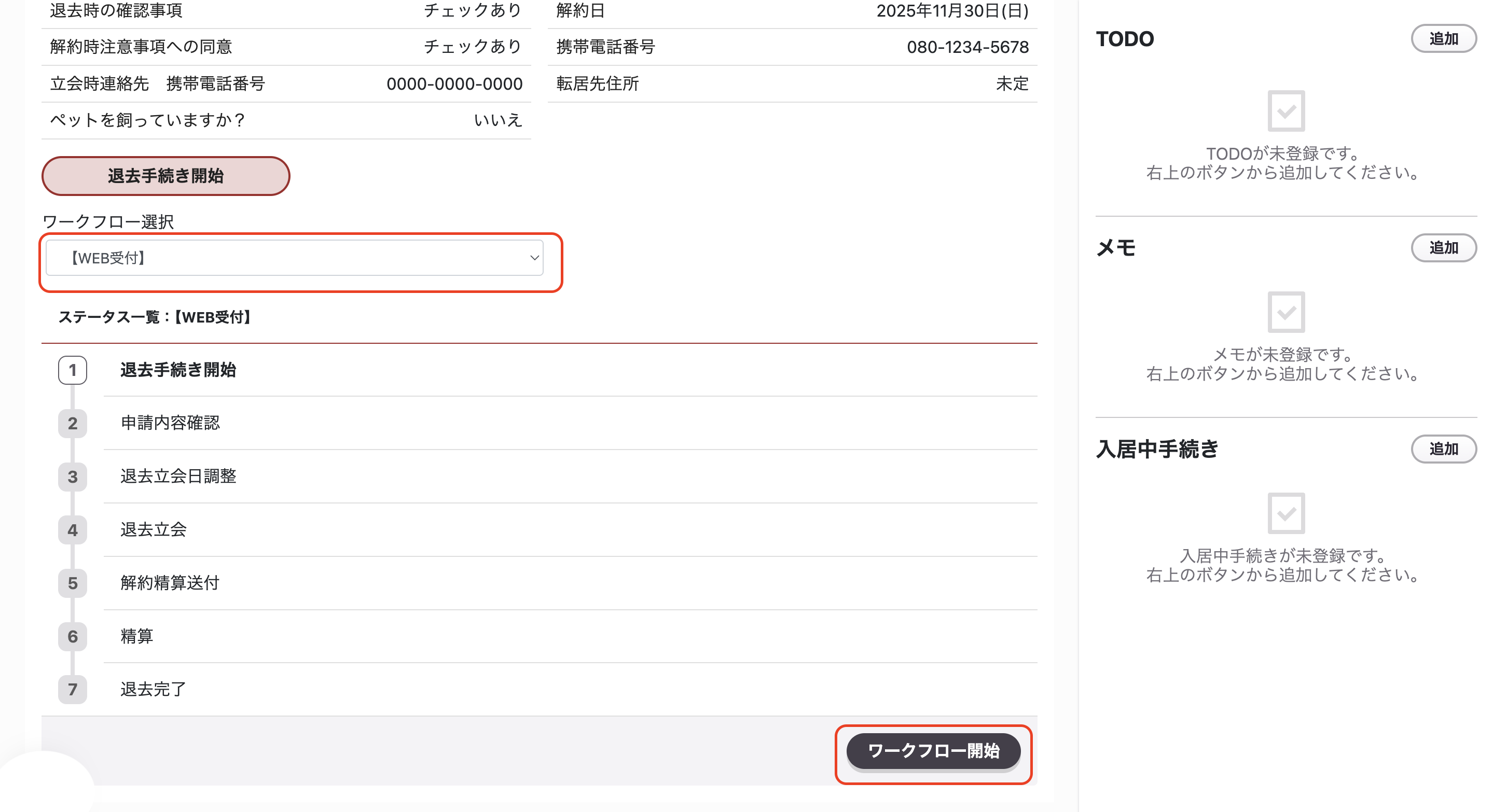Open the ワークフロー選択 dropdown showing 【WEB受付】
Screen dimensions: 1493x812
tap(295, 258)
